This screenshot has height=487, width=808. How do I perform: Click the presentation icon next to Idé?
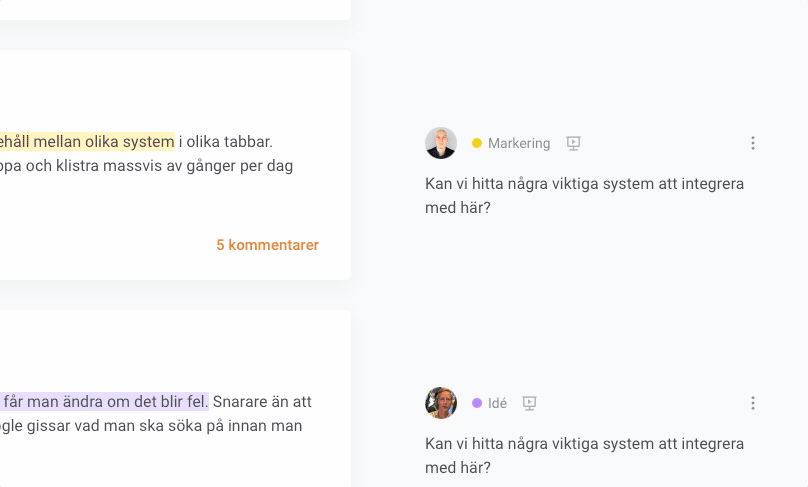point(529,403)
